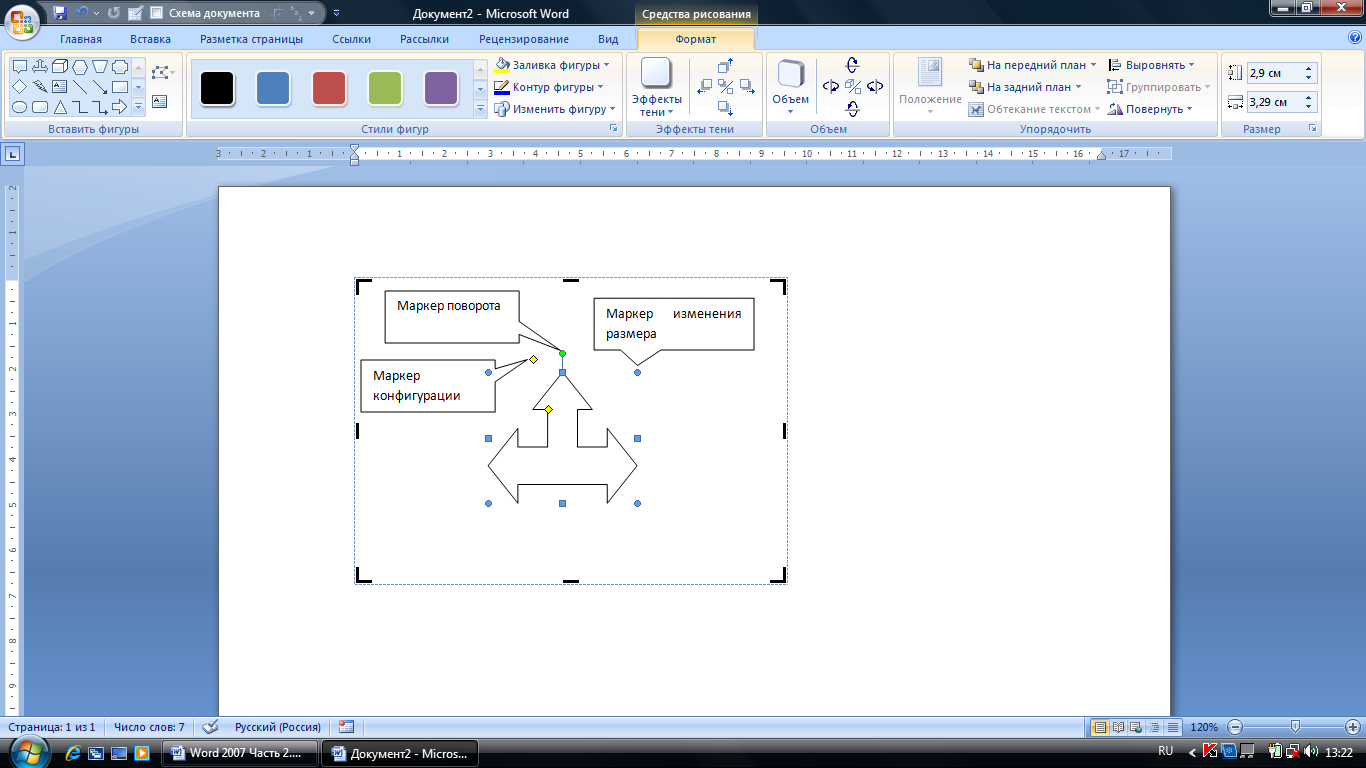
Task: Nudge shadow right icon
Action: pyautogui.click(x=747, y=86)
